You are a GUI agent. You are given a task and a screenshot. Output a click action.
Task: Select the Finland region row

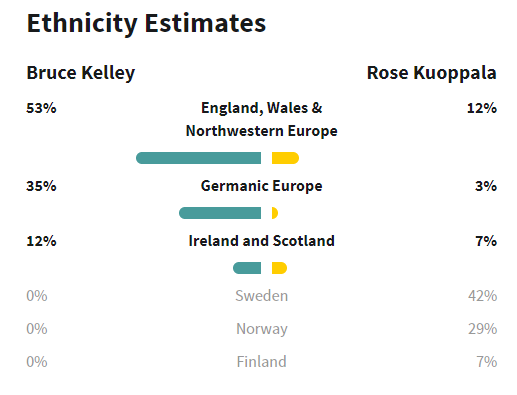click(262, 362)
